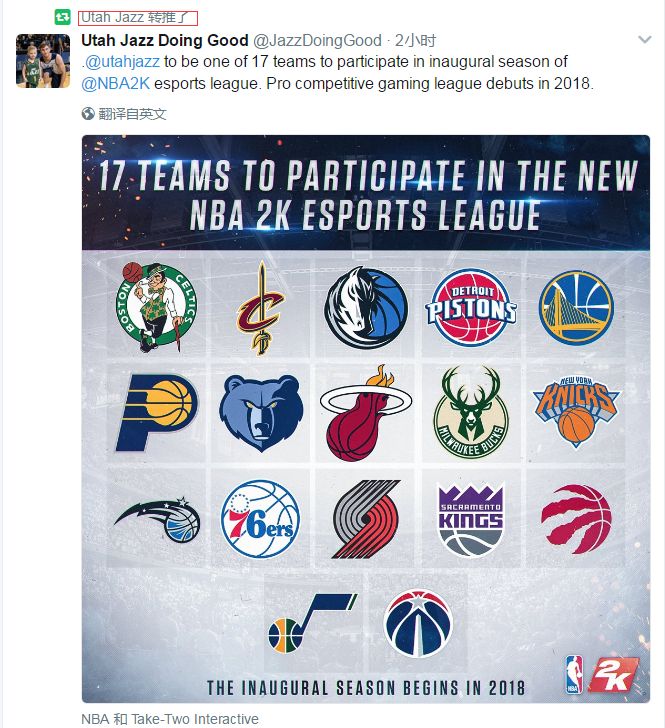Click the 翻译自英文 translation link

[132, 114]
